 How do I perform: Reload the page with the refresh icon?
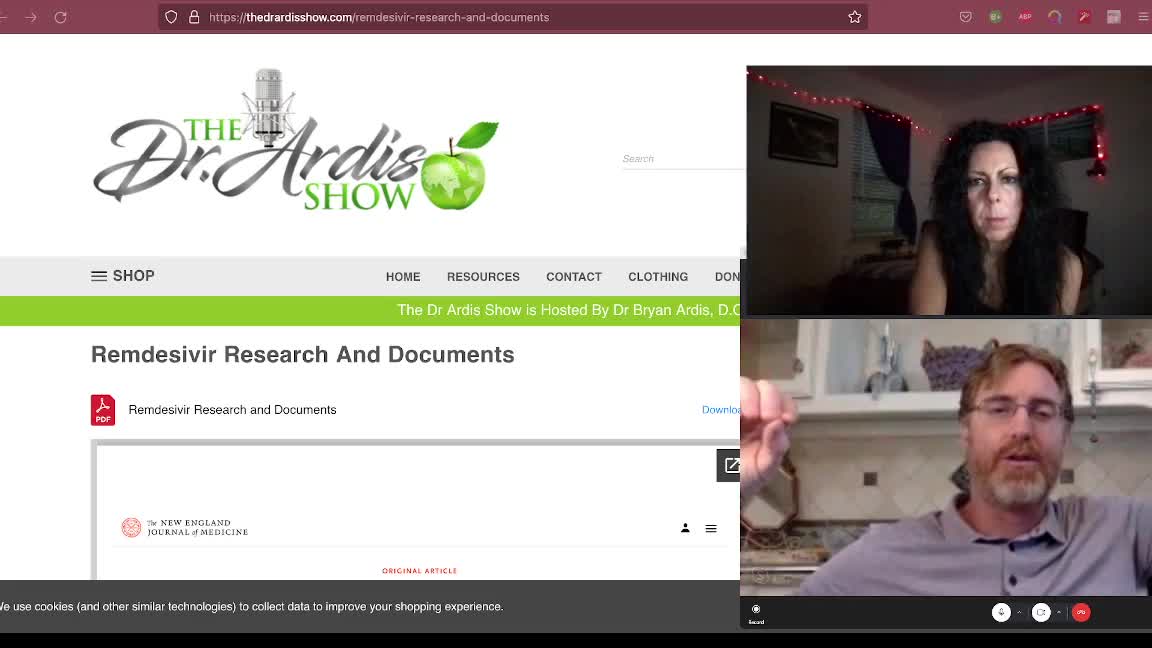click(60, 17)
